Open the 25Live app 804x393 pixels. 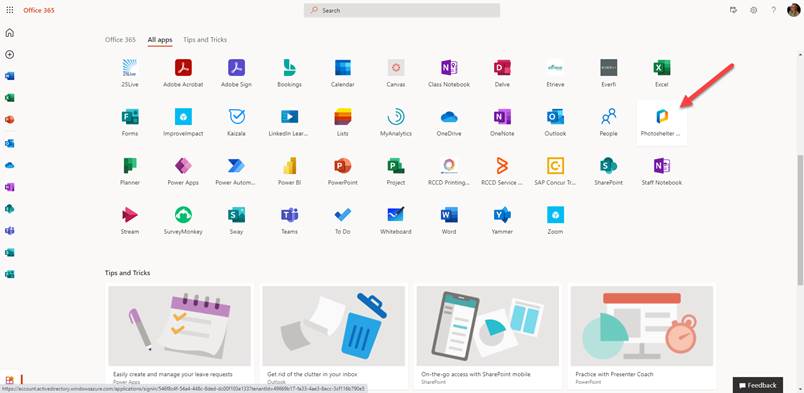(x=130, y=73)
